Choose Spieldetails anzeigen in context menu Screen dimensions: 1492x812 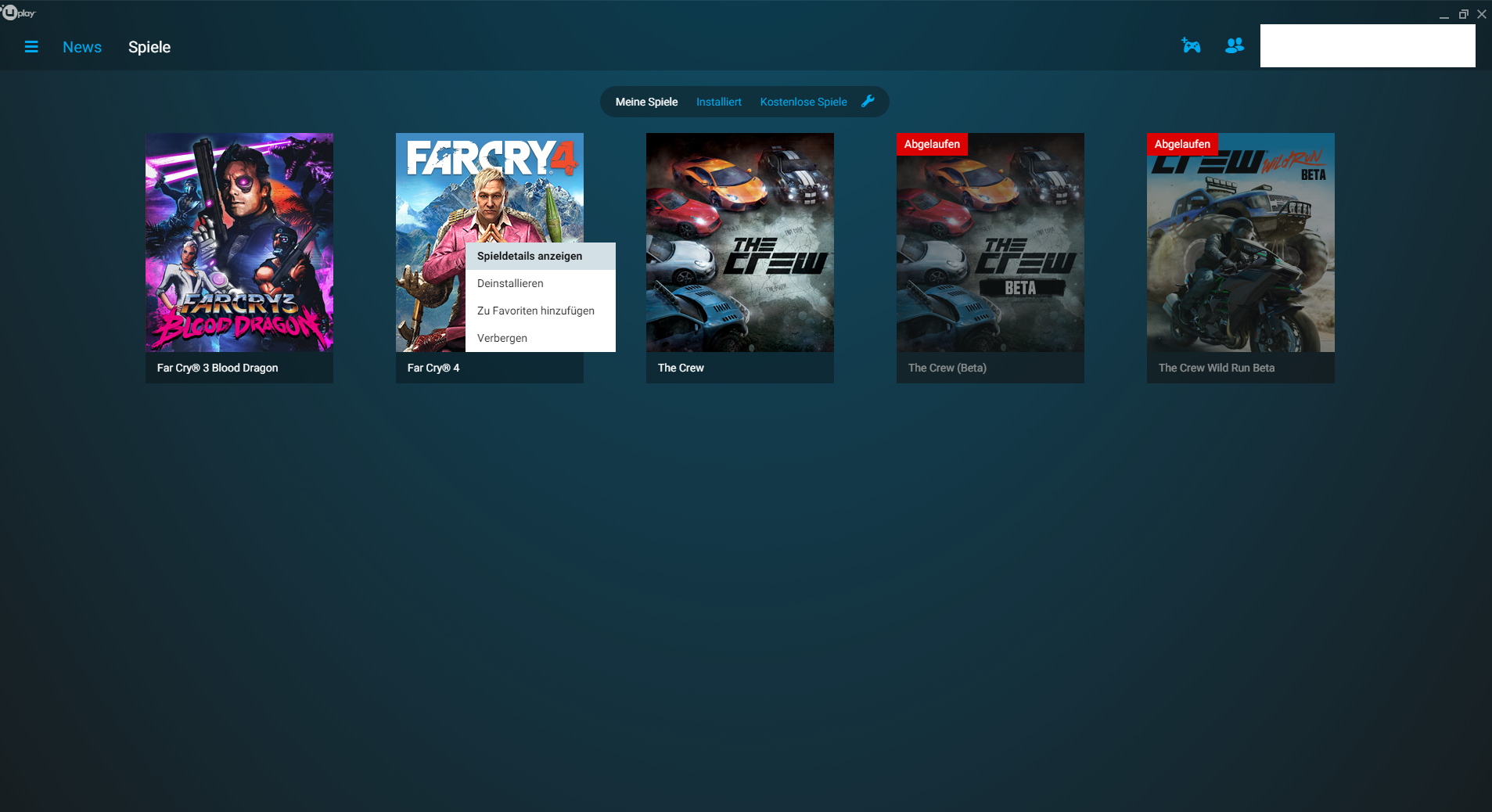coord(541,256)
